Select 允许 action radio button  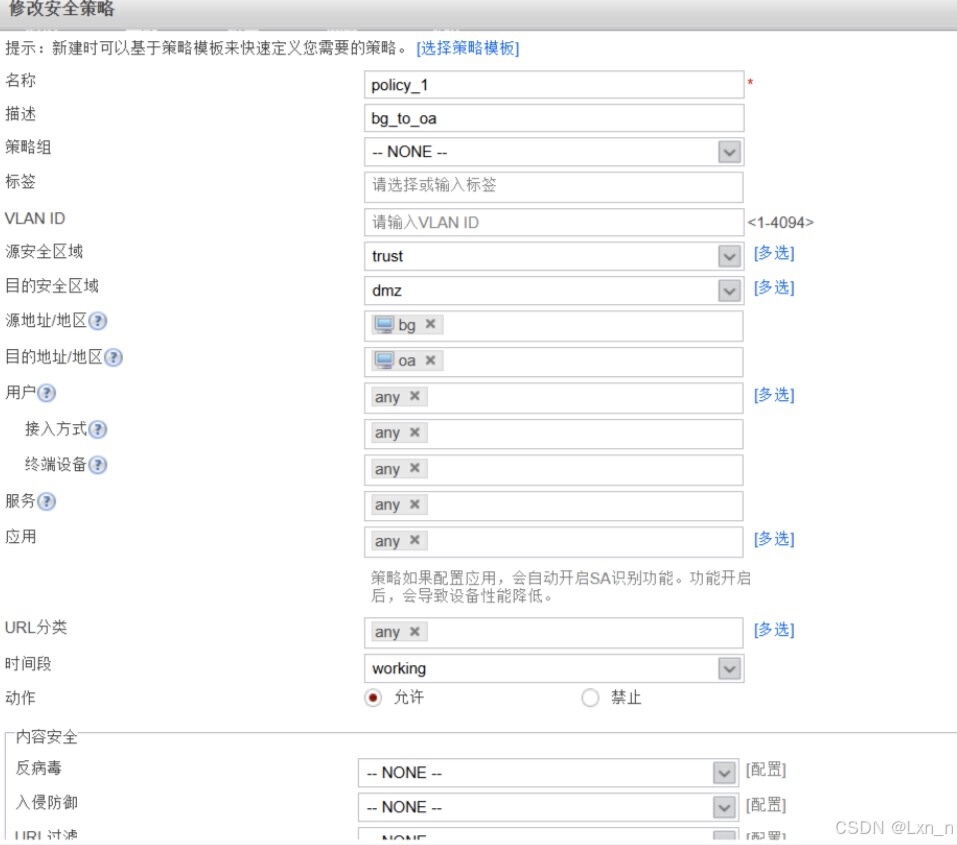373,697
